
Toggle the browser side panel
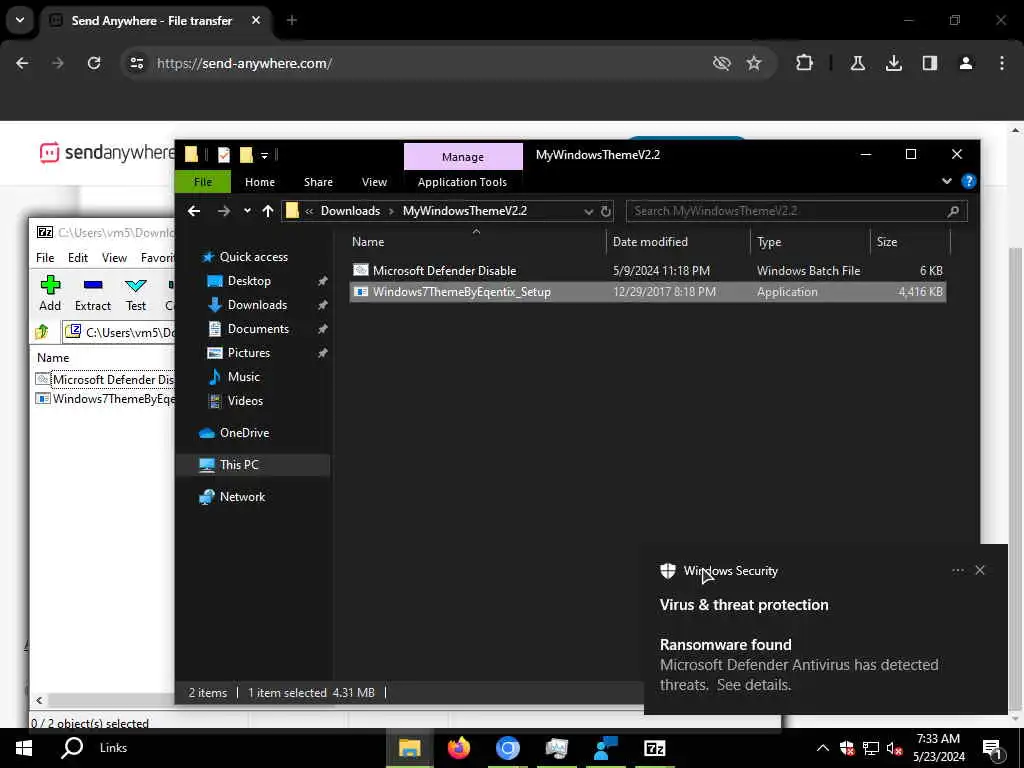click(x=930, y=63)
